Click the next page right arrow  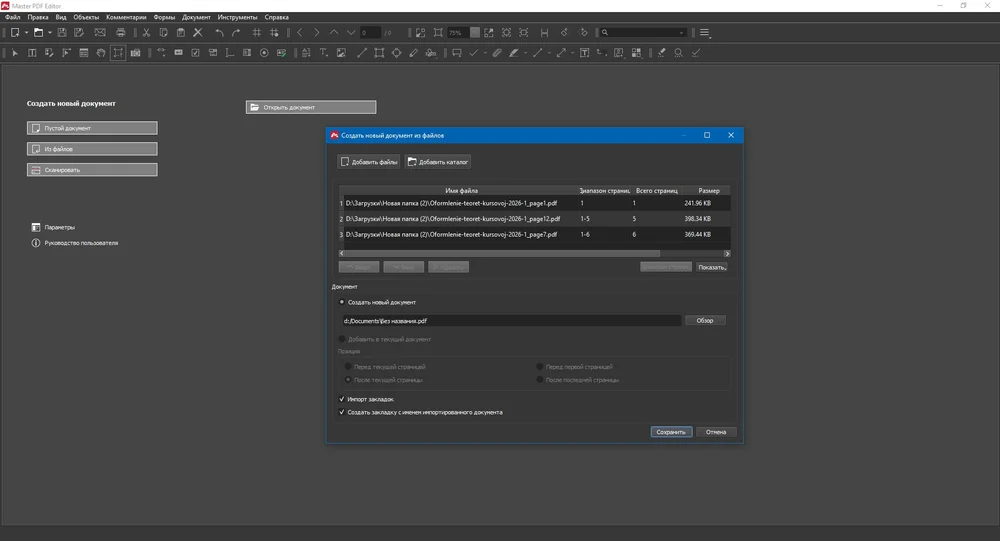coord(316,33)
